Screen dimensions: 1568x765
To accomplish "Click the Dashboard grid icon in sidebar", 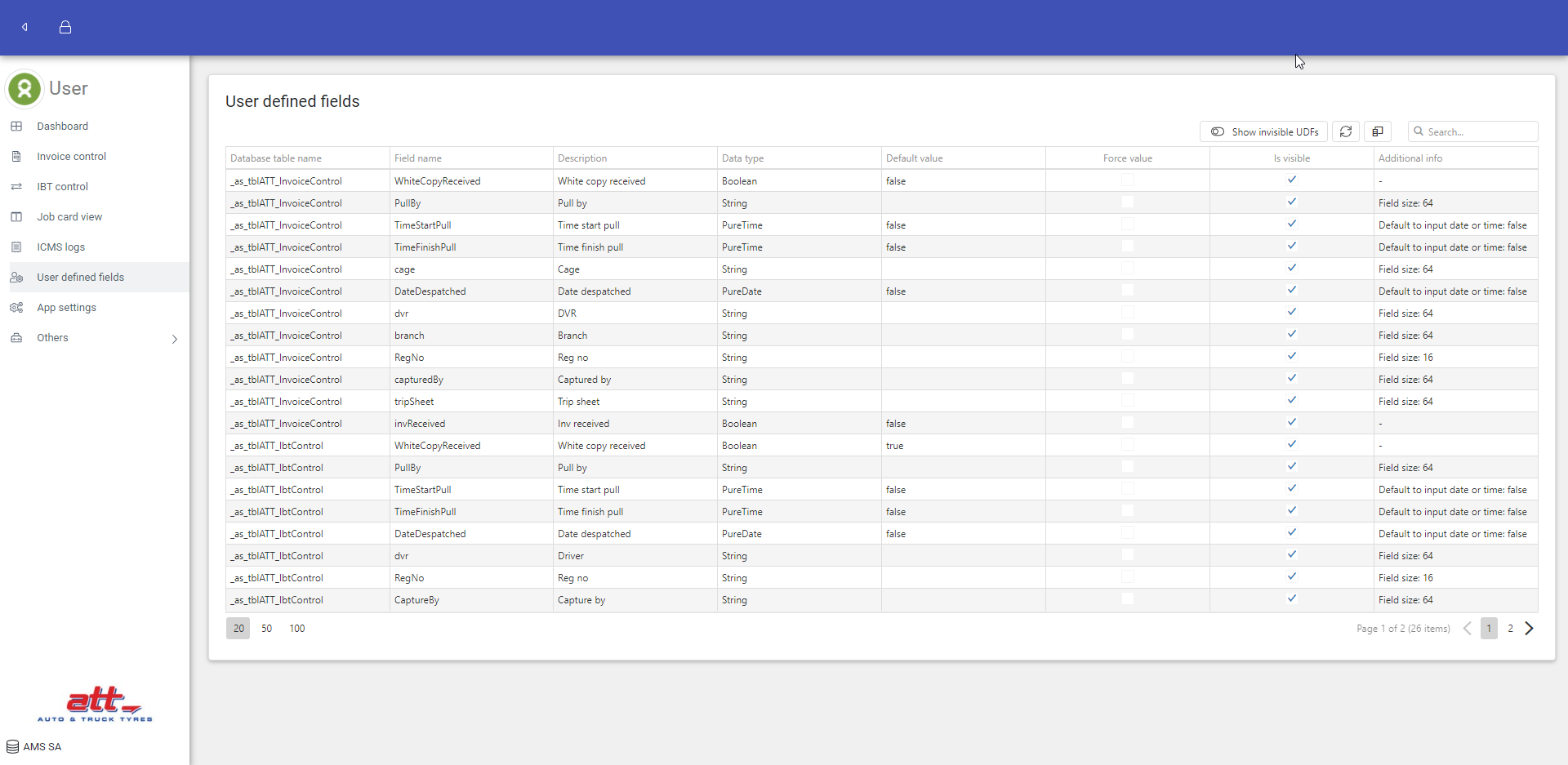I will (x=16, y=127).
